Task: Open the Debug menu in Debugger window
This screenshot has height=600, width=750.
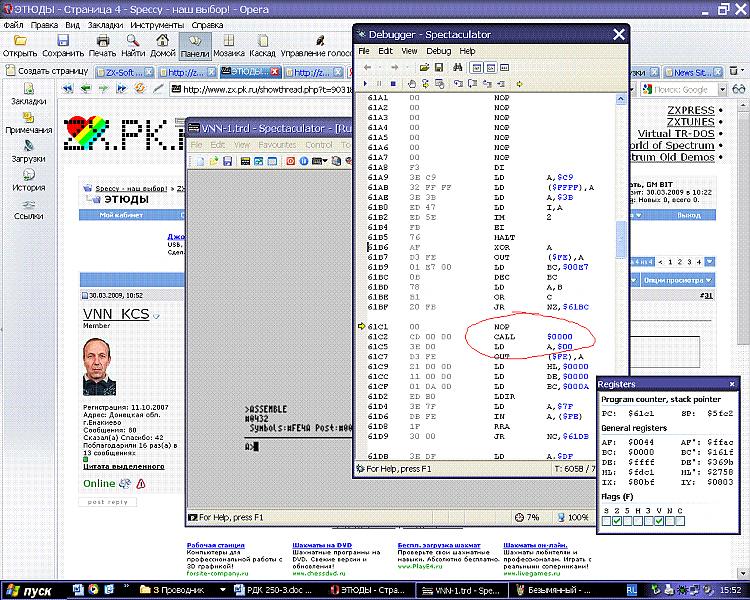Action: tap(438, 51)
